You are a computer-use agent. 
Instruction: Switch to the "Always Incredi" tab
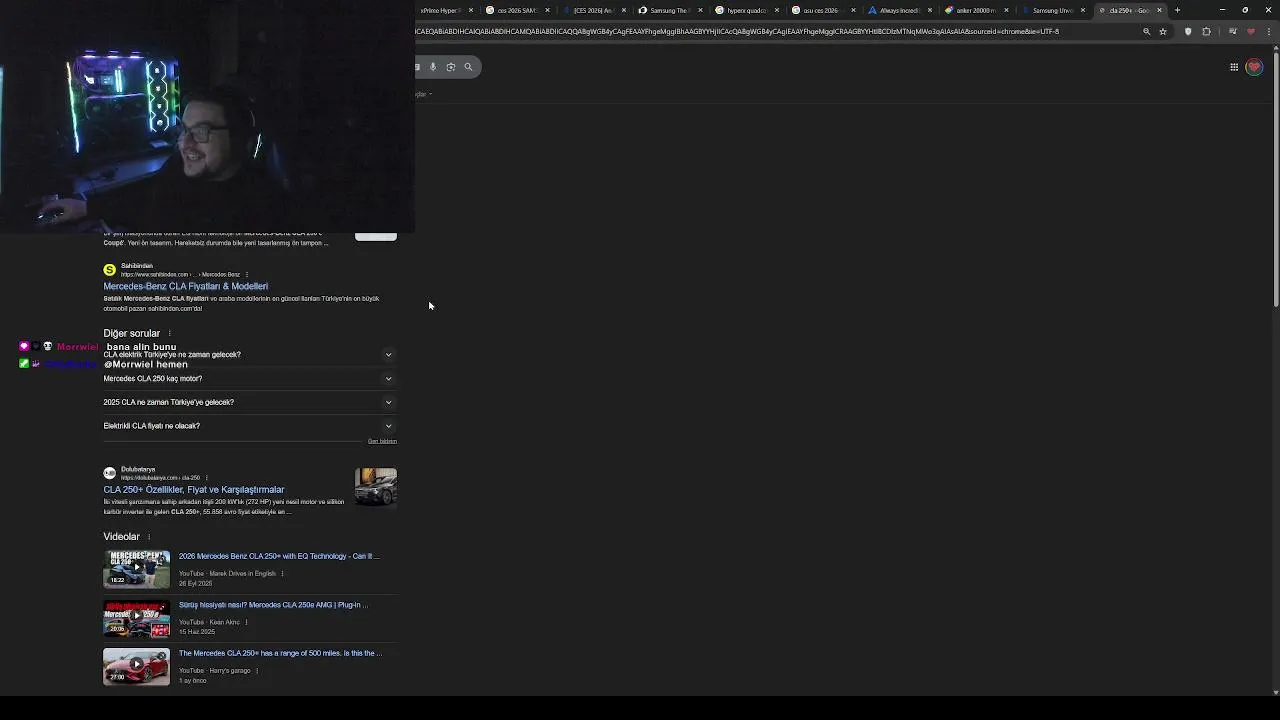(898, 10)
